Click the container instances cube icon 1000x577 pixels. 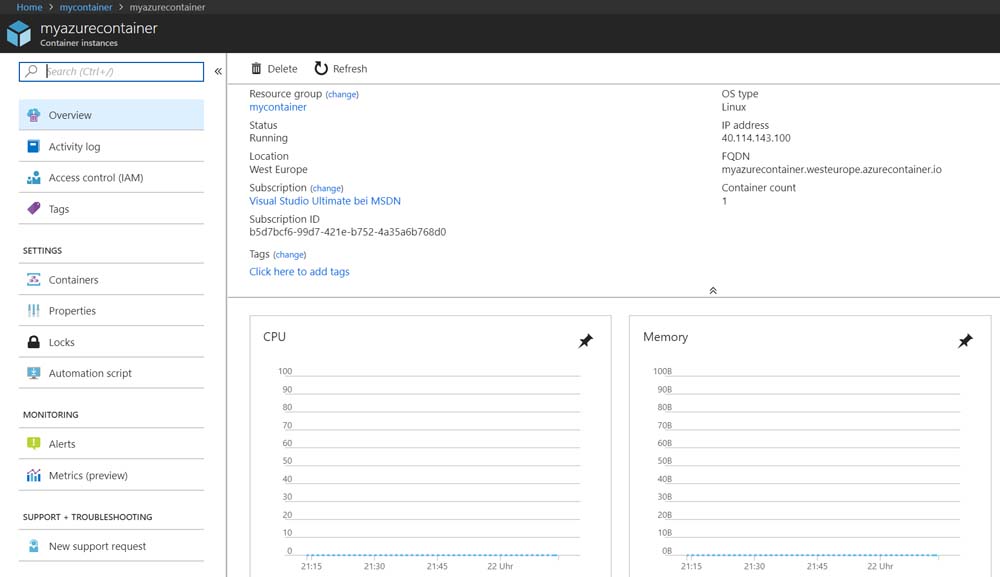pos(19,34)
